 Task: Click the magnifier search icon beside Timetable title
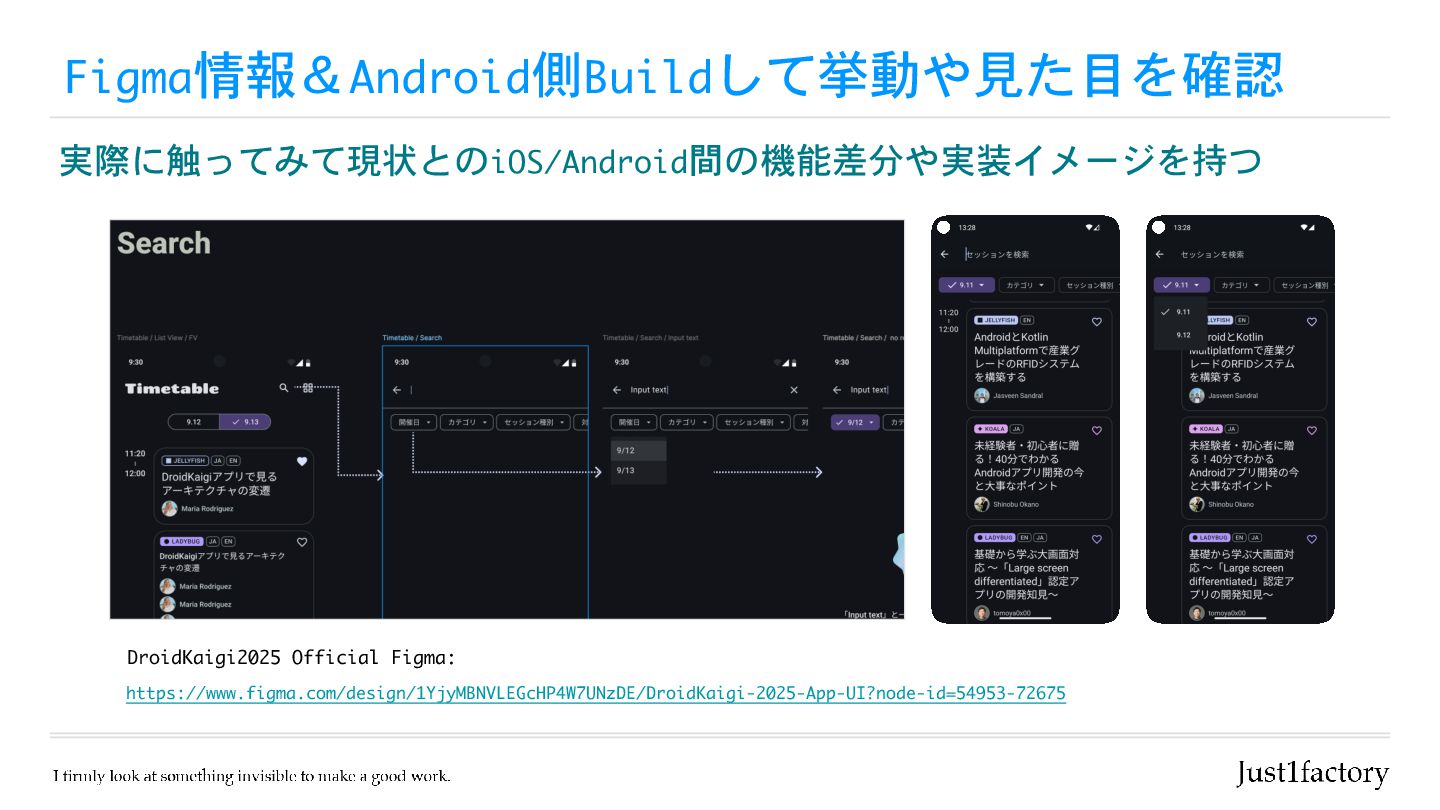(x=284, y=388)
